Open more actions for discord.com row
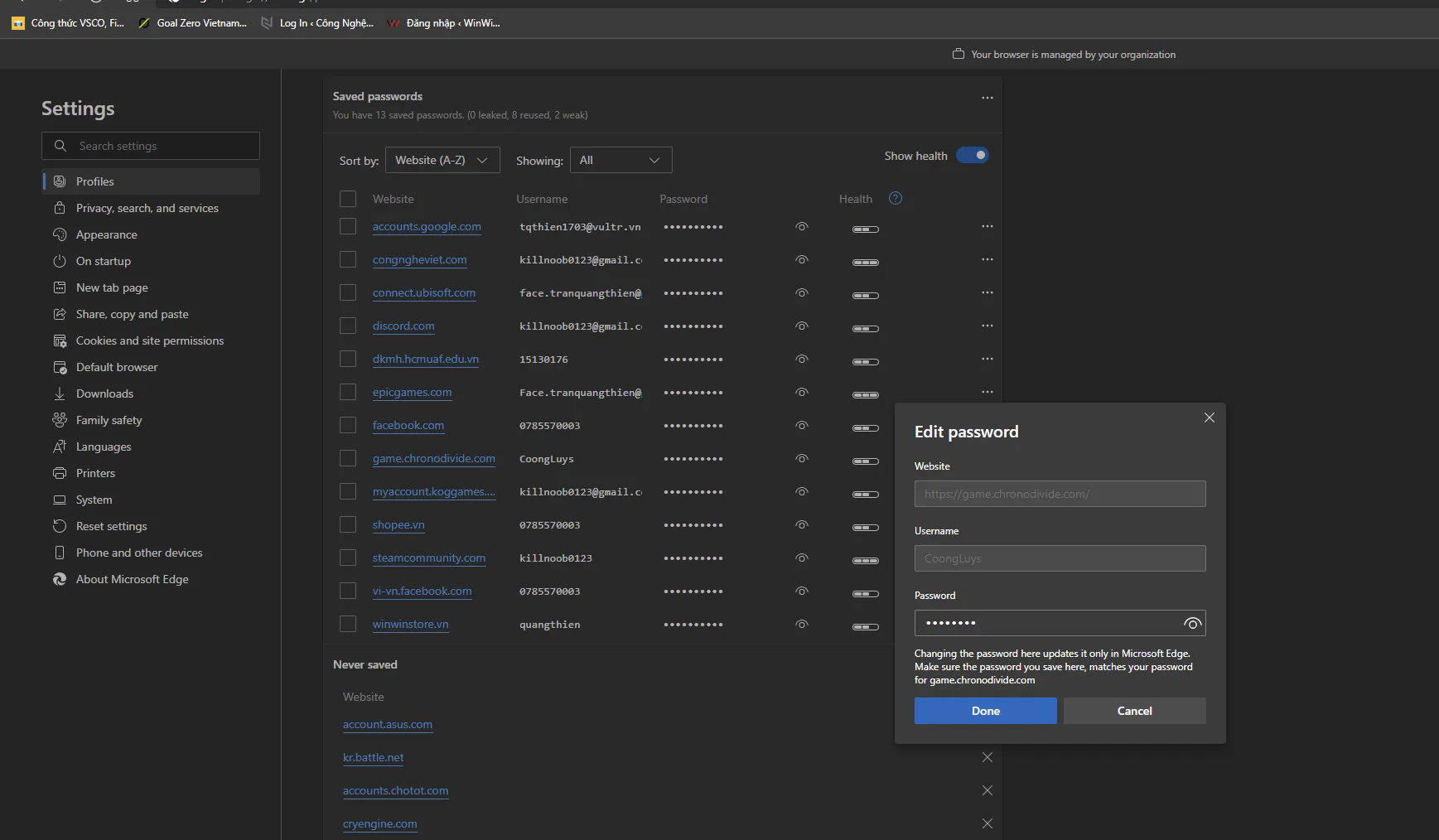This screenshot has height=840, width=1439. tap(988, 326)
